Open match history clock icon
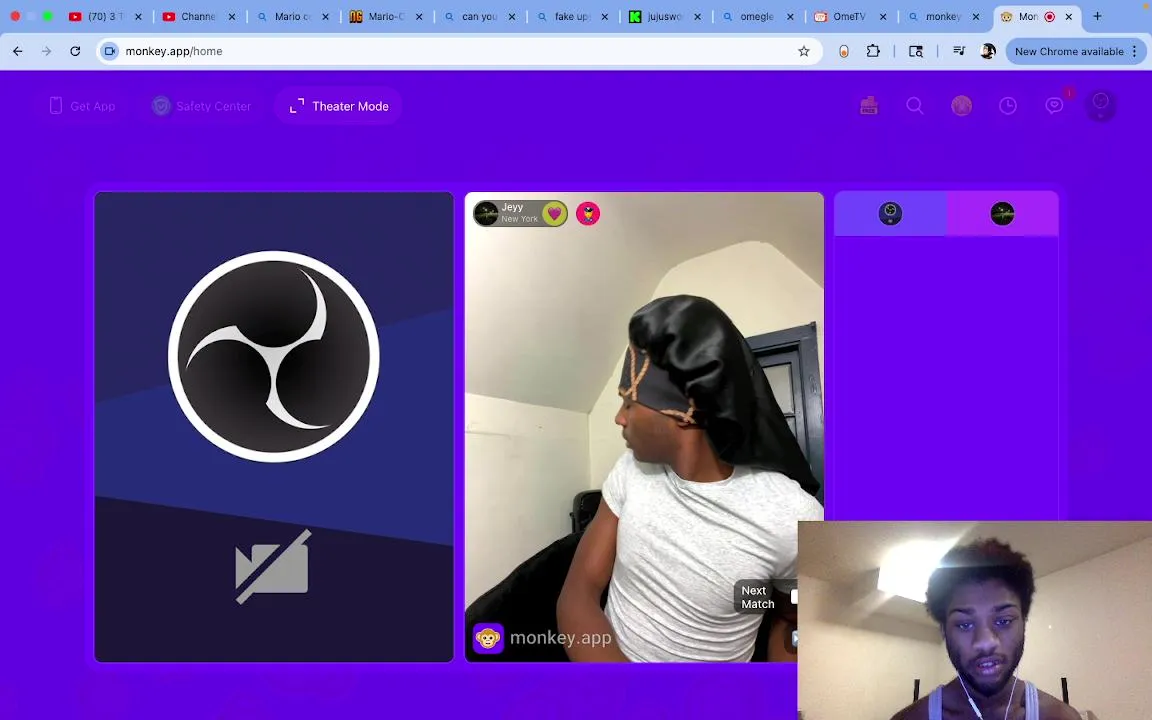 [x=1008, y=106]
